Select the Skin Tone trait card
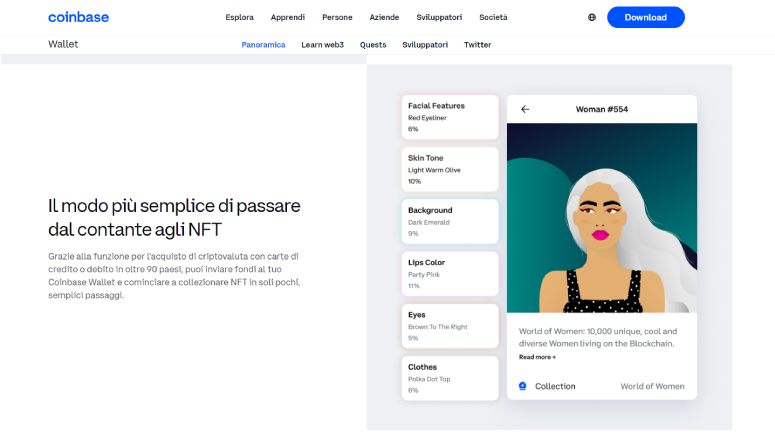Viewport: 775px width, 439px height. (450, 170)
